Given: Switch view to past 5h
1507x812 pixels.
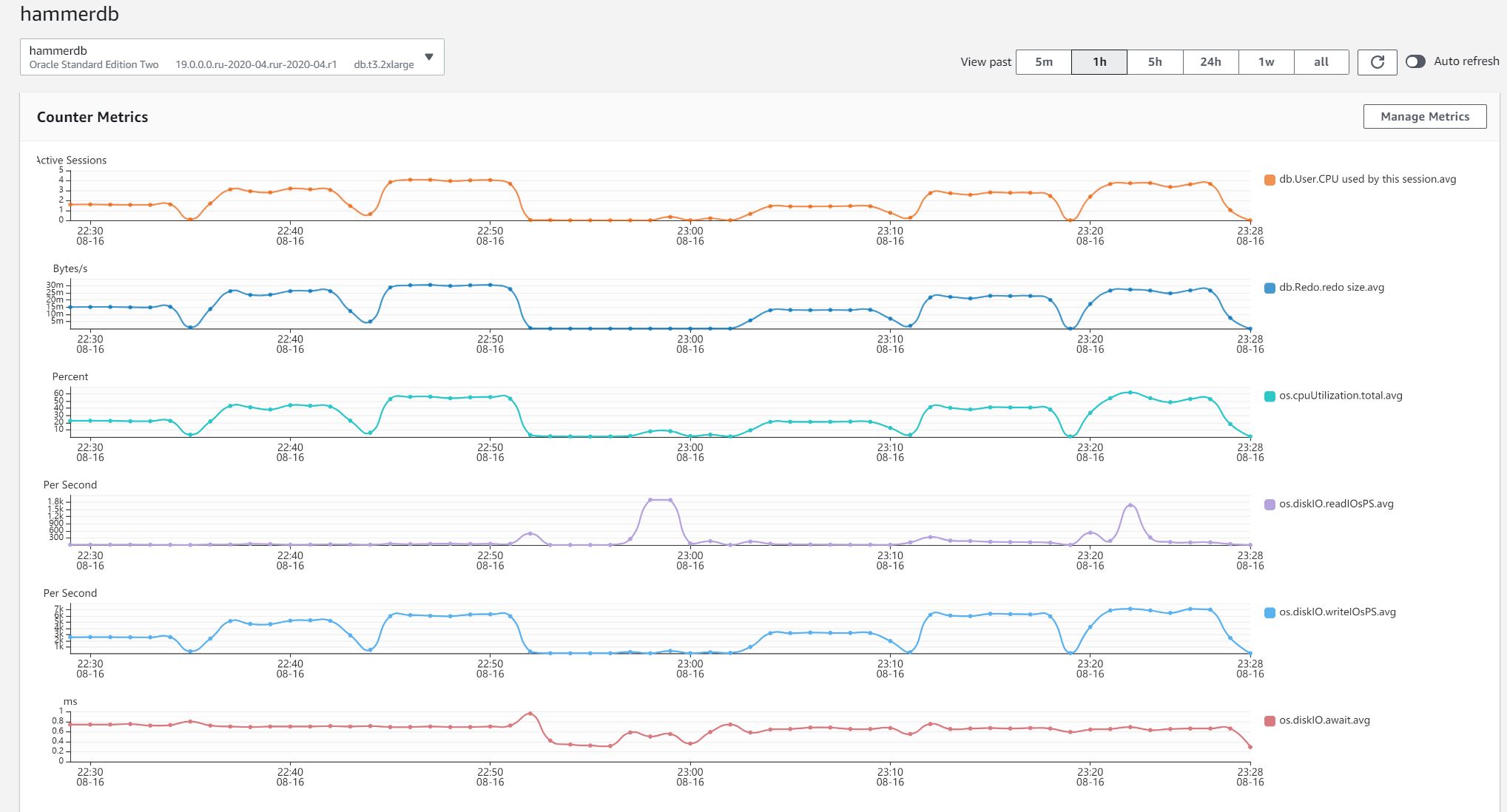Looking at the screenshot, I should point(1155,62).
